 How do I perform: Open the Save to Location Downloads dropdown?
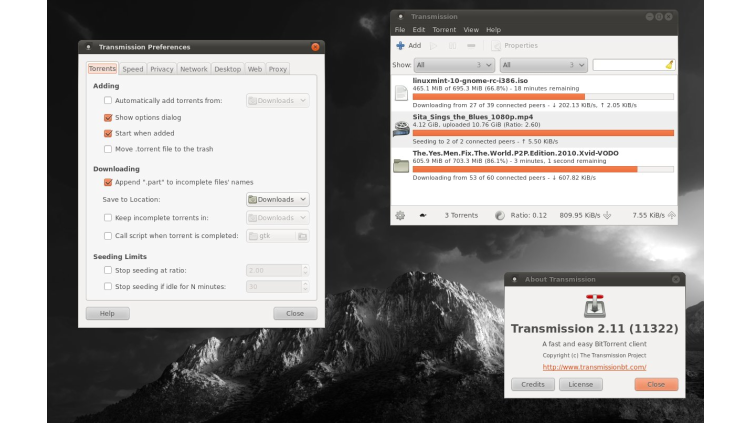pos(278,199)
